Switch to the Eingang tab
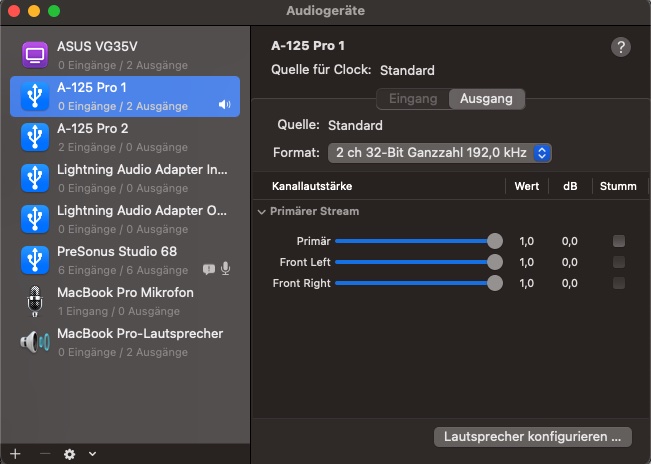 point(413,99)
